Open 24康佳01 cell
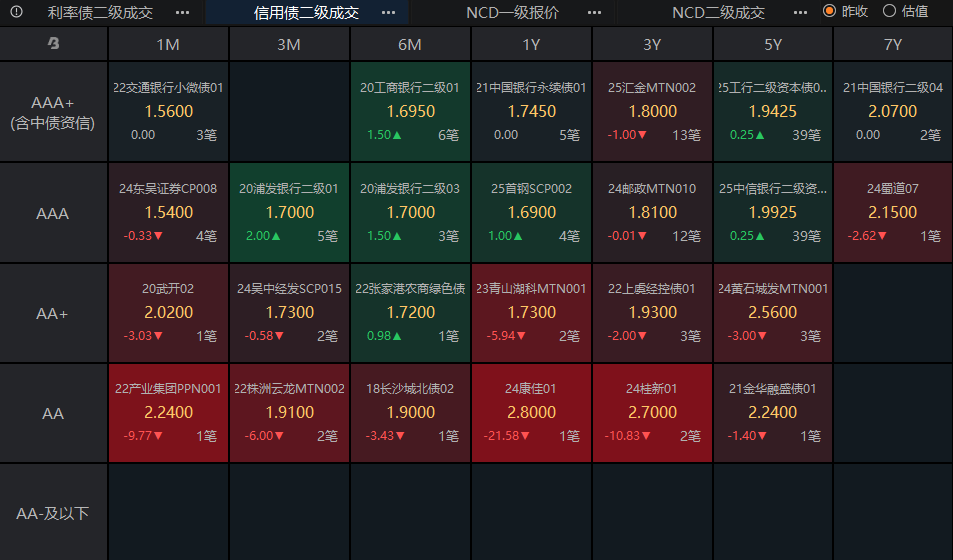Image resolution: width=953 pixels, height=560 pixels. (531, 413)
